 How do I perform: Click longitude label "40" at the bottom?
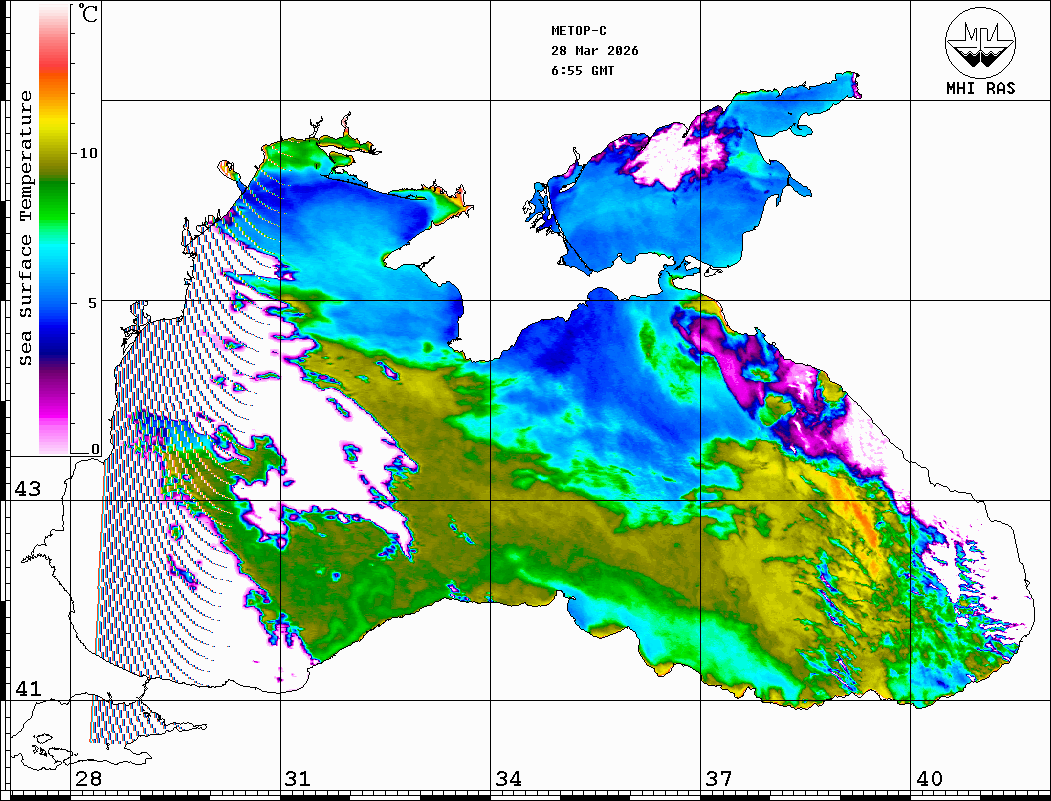pos(929,779)
